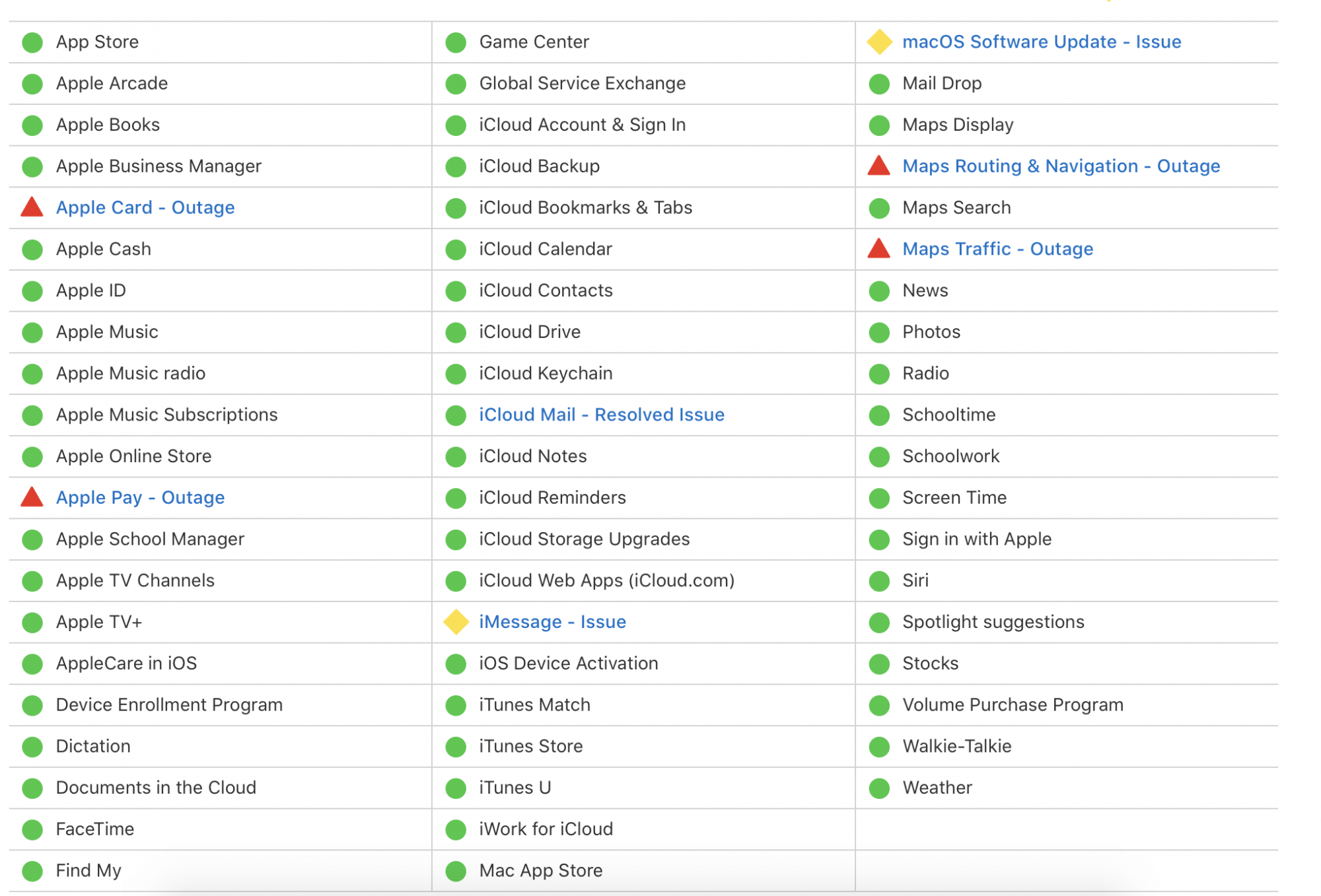Click the iCloud Keychain entry
Screen dimensions: 1321x896
[x=546, y=373]
